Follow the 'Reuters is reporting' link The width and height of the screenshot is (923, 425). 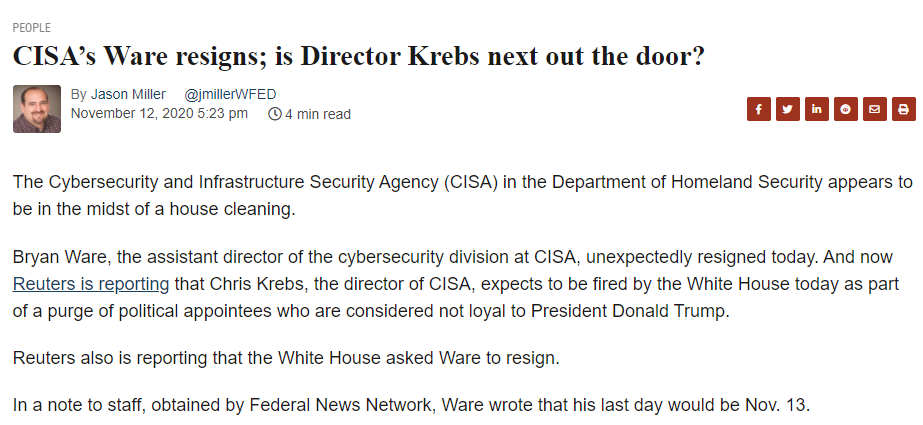coord(91,283)
